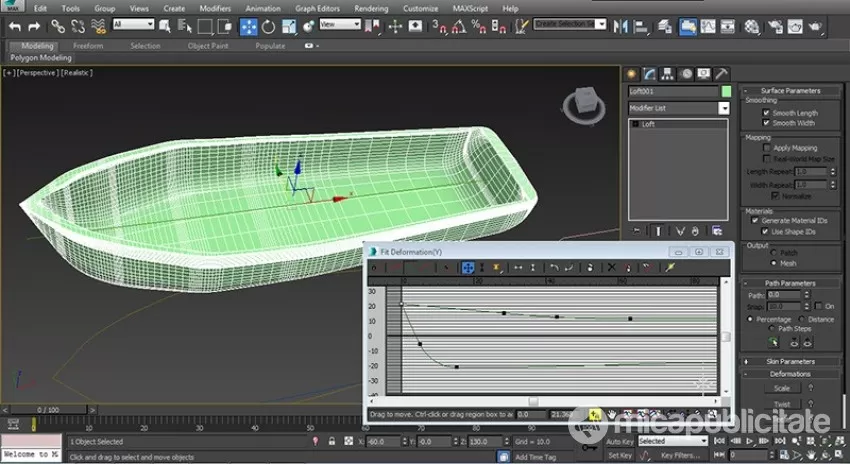The height and width of the screenshot is (464, 850).
Task: Undo the last action in main toolbar
Action: tap(15, 26)
